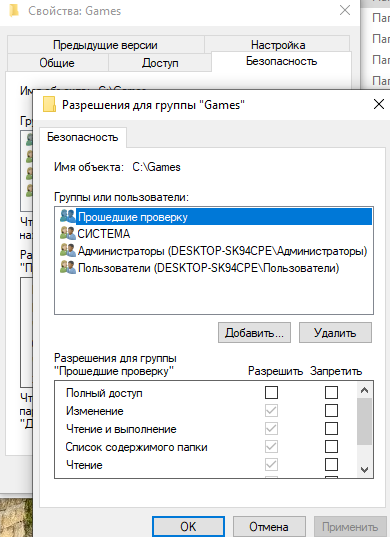
Task: Click the group icon beside Прошедшие проверку
Action: pos(67,216)
